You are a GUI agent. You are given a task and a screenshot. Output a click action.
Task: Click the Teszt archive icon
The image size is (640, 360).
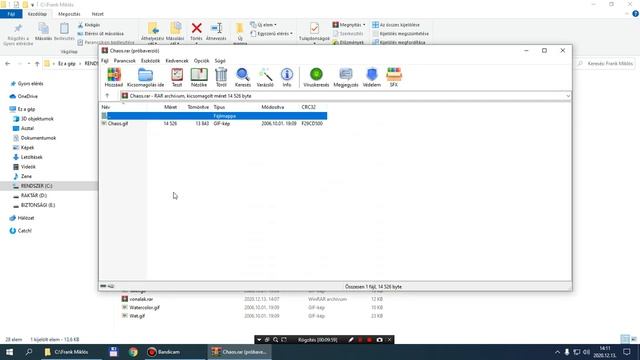click(x=177, y=77)
